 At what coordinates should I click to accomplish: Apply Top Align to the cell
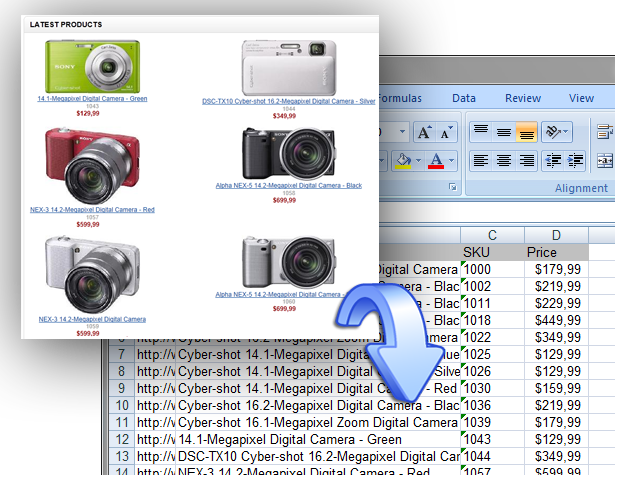click(481, 132)
